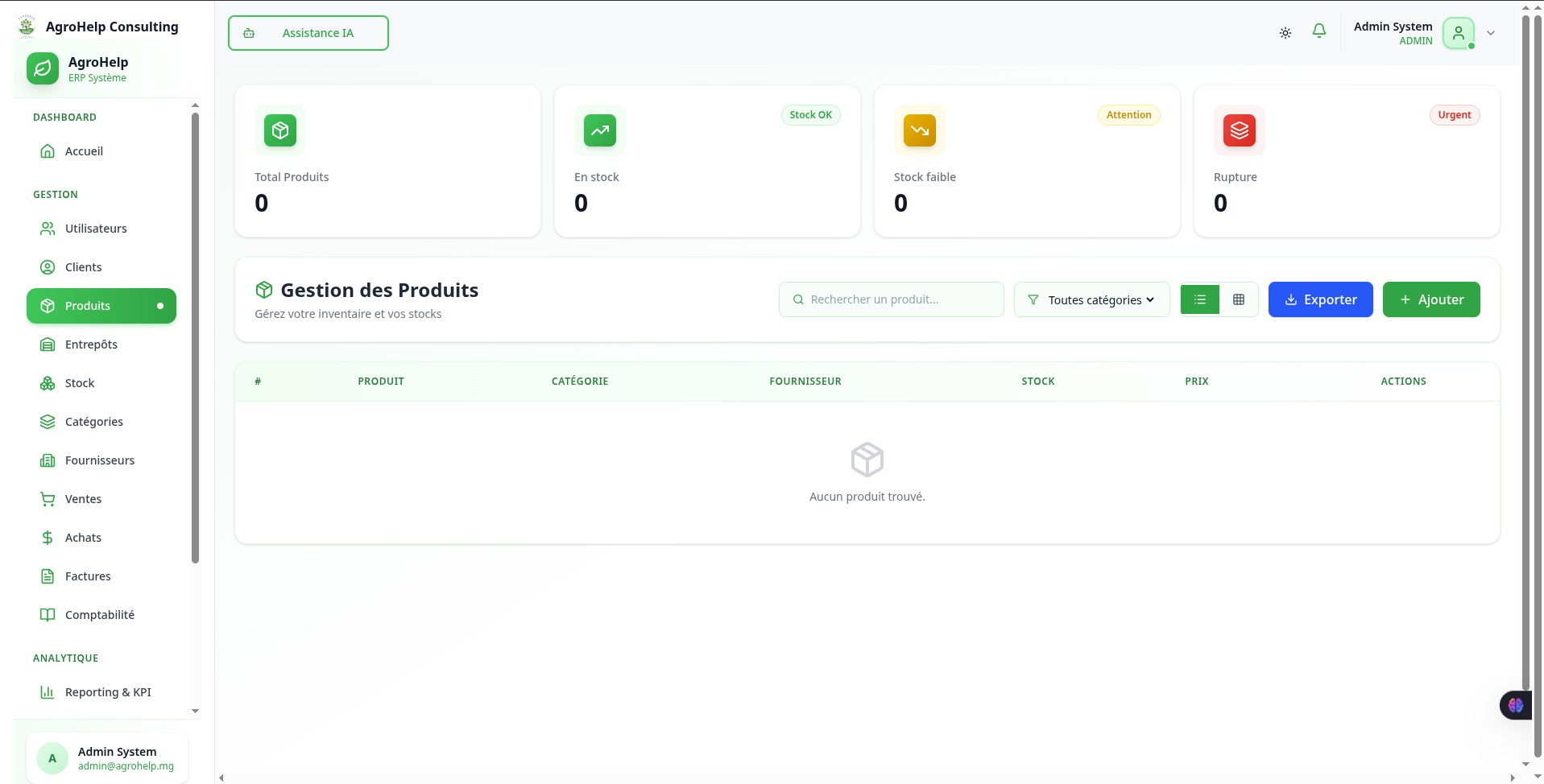Open the Comptabilité book icon
The image size is (1544, 784).
pos(48,614)
